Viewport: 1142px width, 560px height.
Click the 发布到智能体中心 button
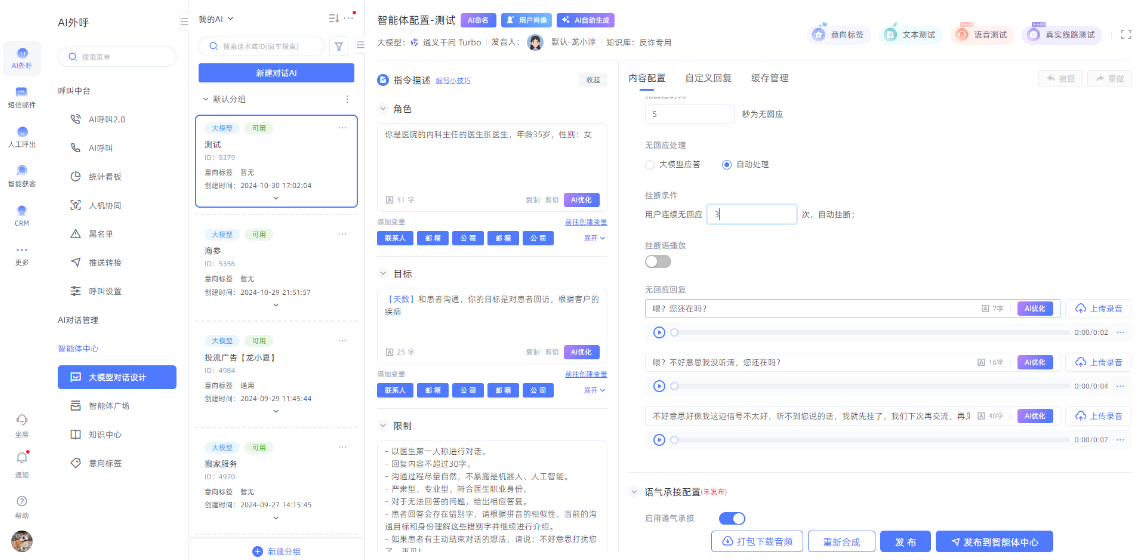click(x=994, y=541)
